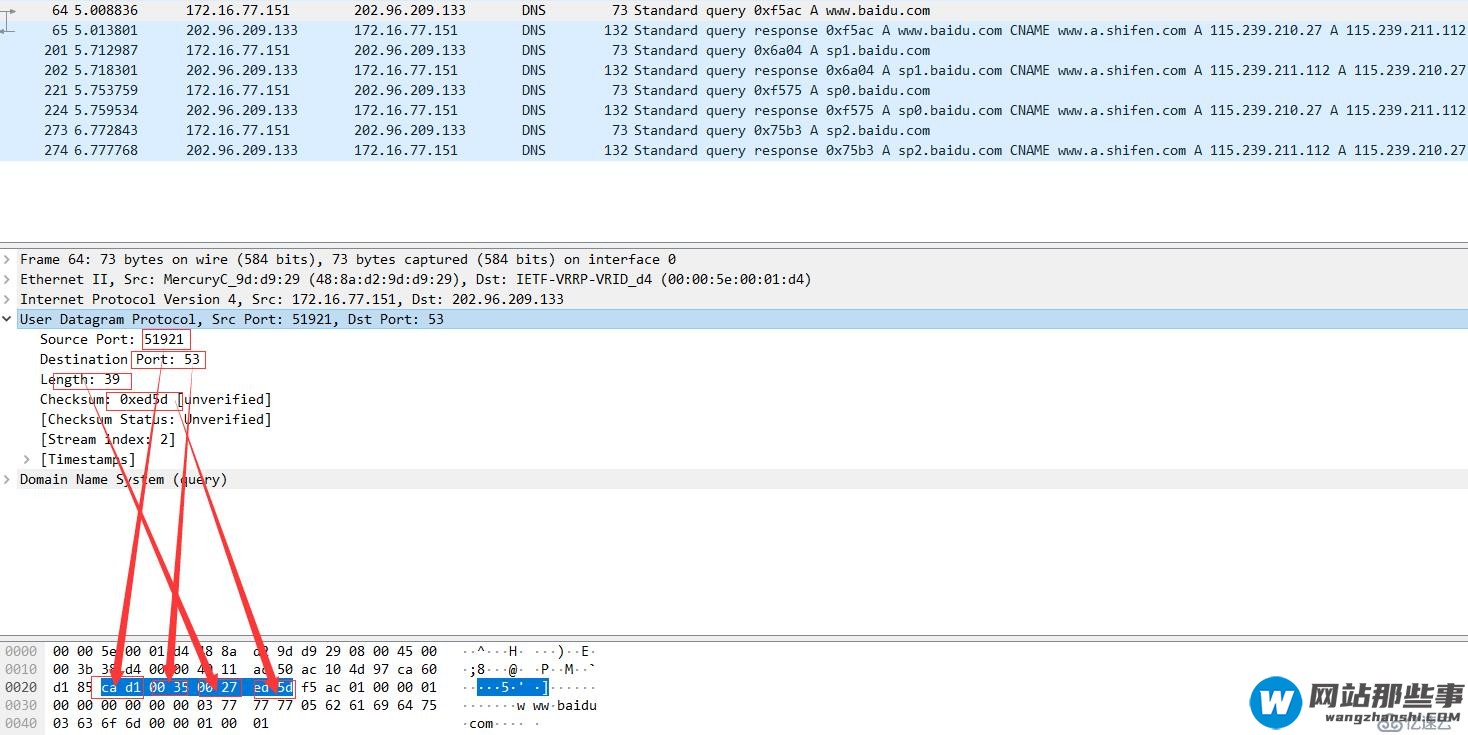
Task: Click the time value 5.759534
Action: point(106,110)
